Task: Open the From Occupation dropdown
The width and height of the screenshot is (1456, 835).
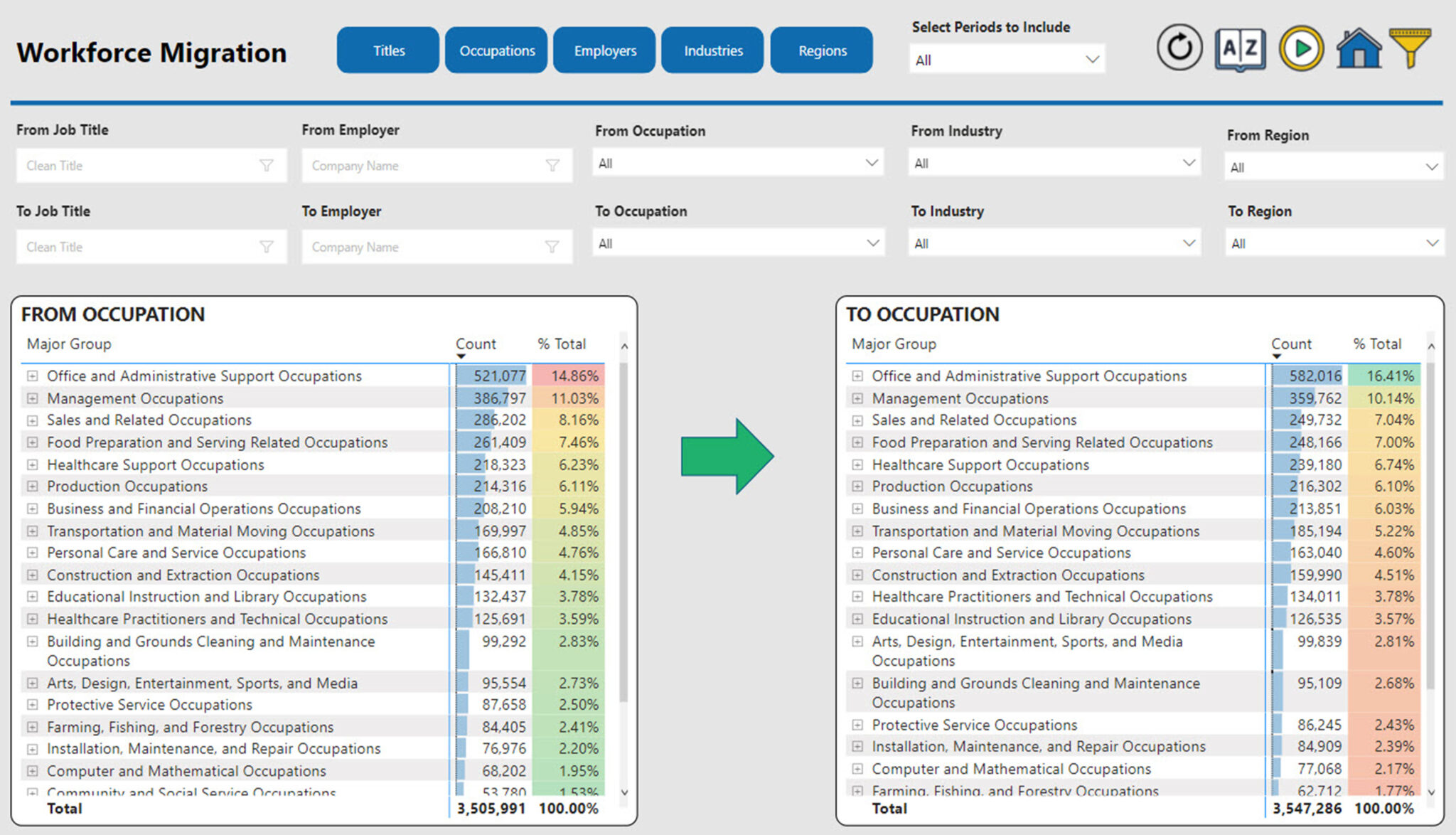Action: [x=873, y=163]
